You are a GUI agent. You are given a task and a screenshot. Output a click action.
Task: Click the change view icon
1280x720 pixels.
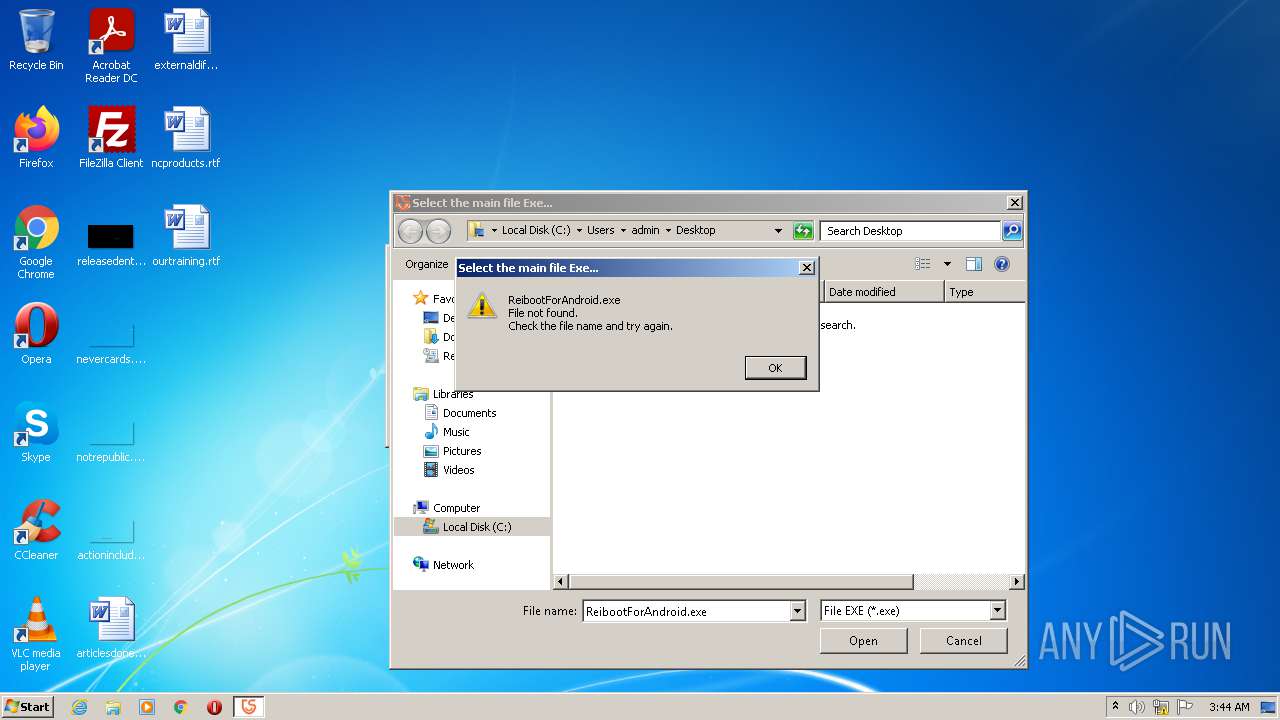pyautogui.click(x=923, y=264)
